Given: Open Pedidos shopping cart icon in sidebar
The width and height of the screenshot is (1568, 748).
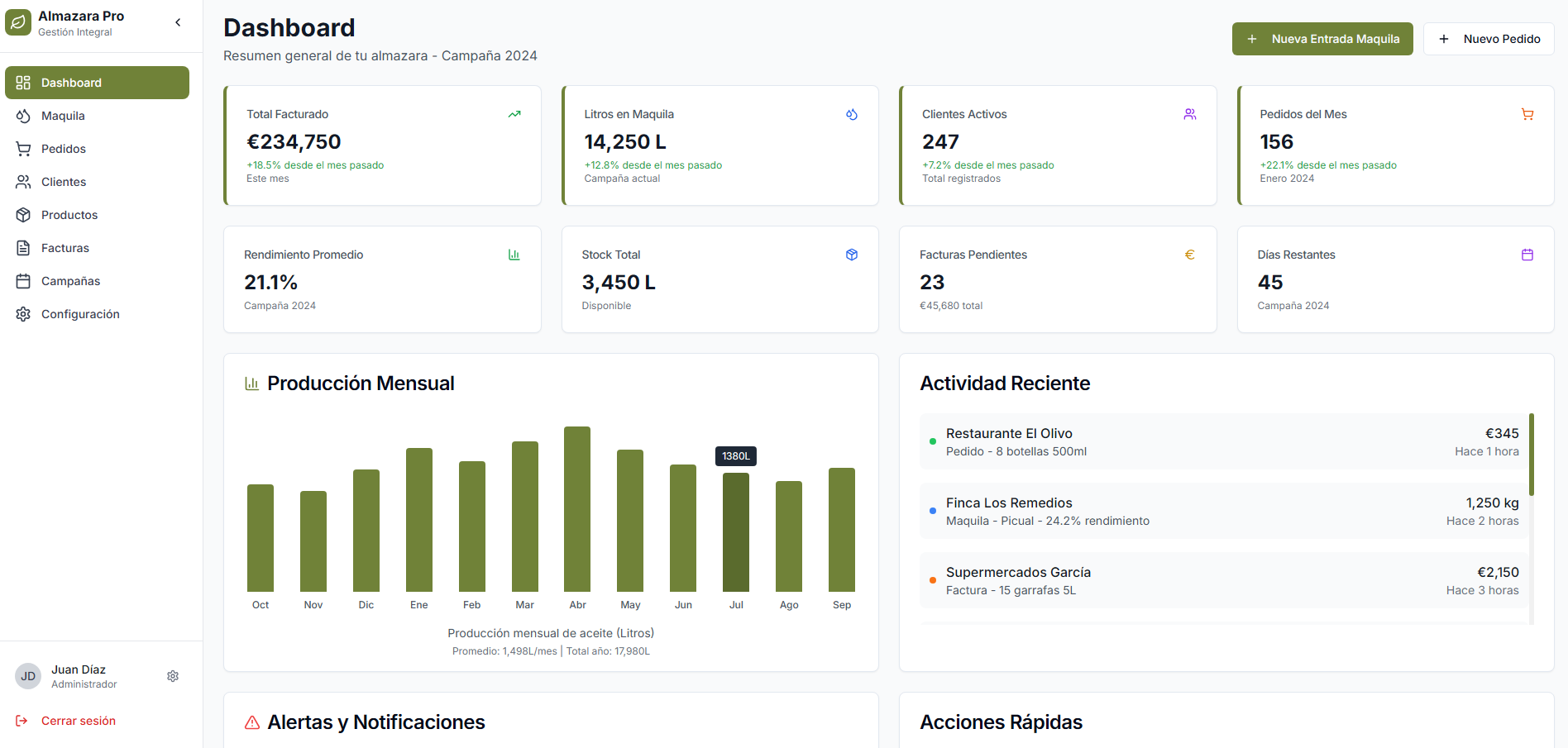Looking at the screenshot, I should pos(23,149).
